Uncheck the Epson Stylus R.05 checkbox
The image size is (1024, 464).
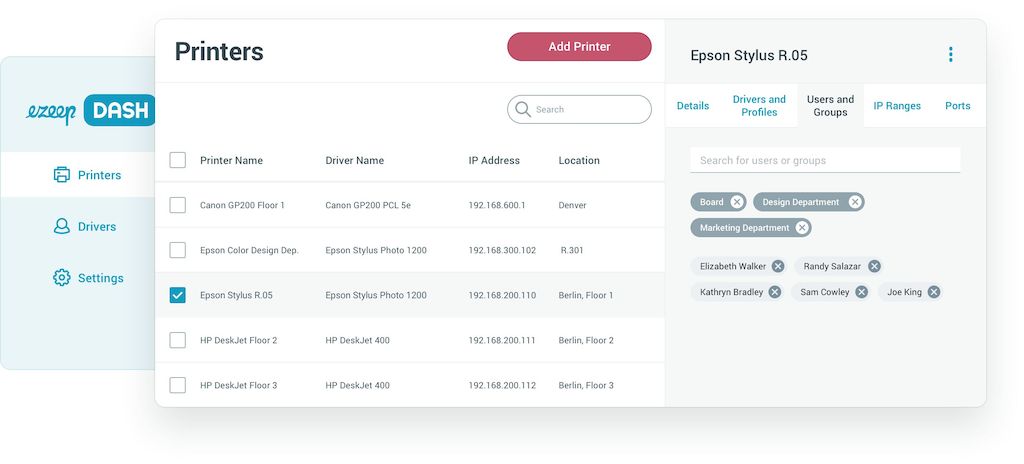(178, 295)
